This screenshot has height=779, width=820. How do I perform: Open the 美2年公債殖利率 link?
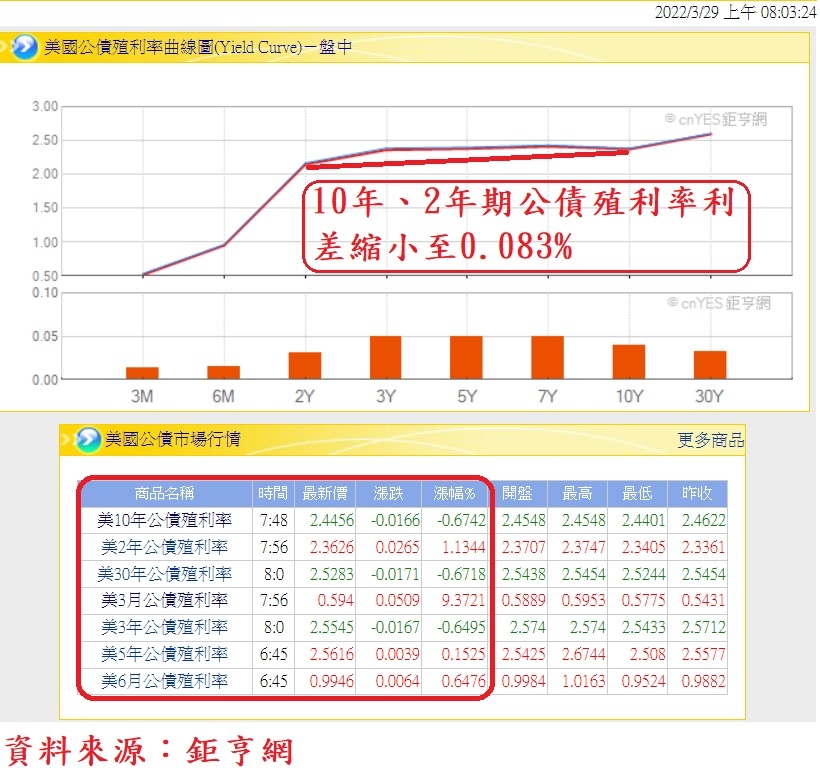tap(164, 547)
